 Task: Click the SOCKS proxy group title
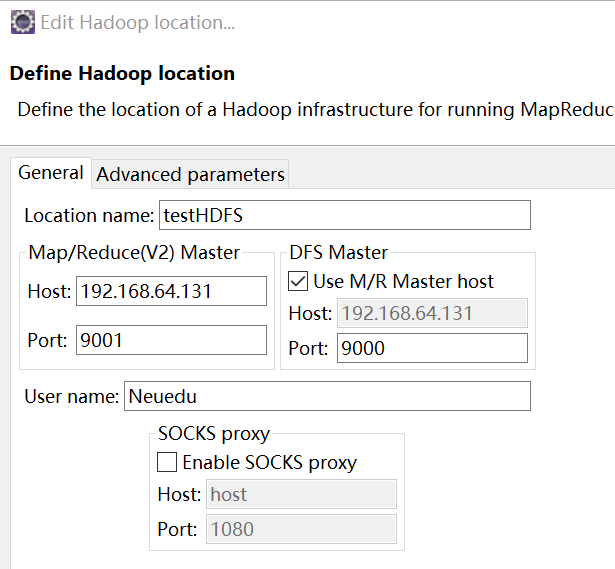(x=214, y=434)
